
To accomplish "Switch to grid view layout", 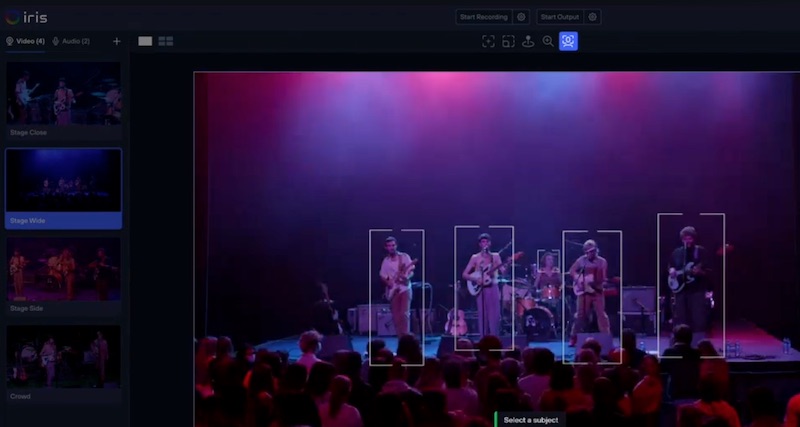I will coord(166,41).
